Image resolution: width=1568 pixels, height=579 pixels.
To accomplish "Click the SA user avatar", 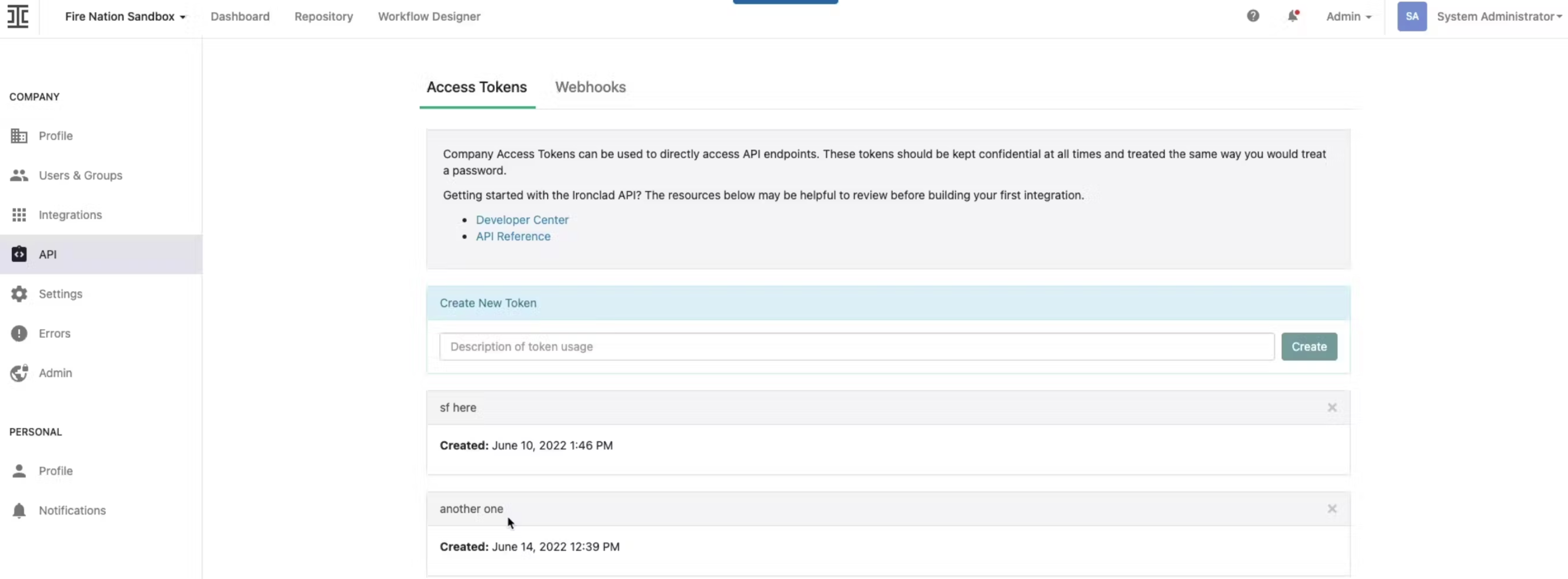I will pyautogui.click(x=1411, y=17).
